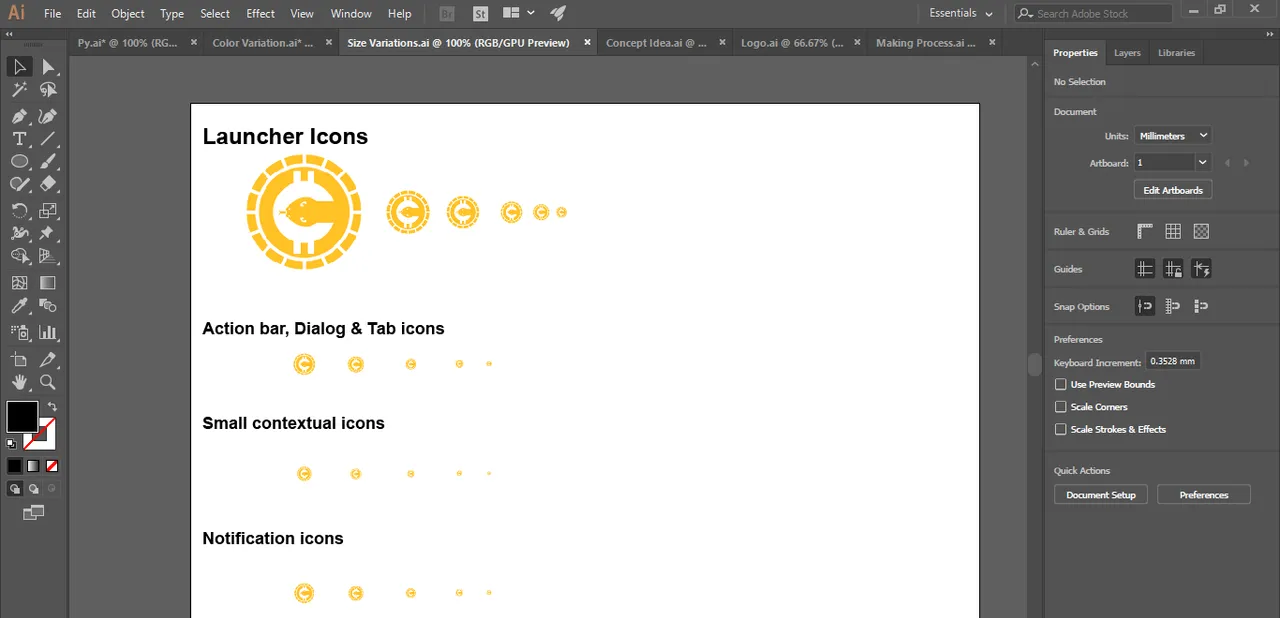Open the Artboard number dropdown
Screen dimensions: 1280x618
(x=1202, y=162)
